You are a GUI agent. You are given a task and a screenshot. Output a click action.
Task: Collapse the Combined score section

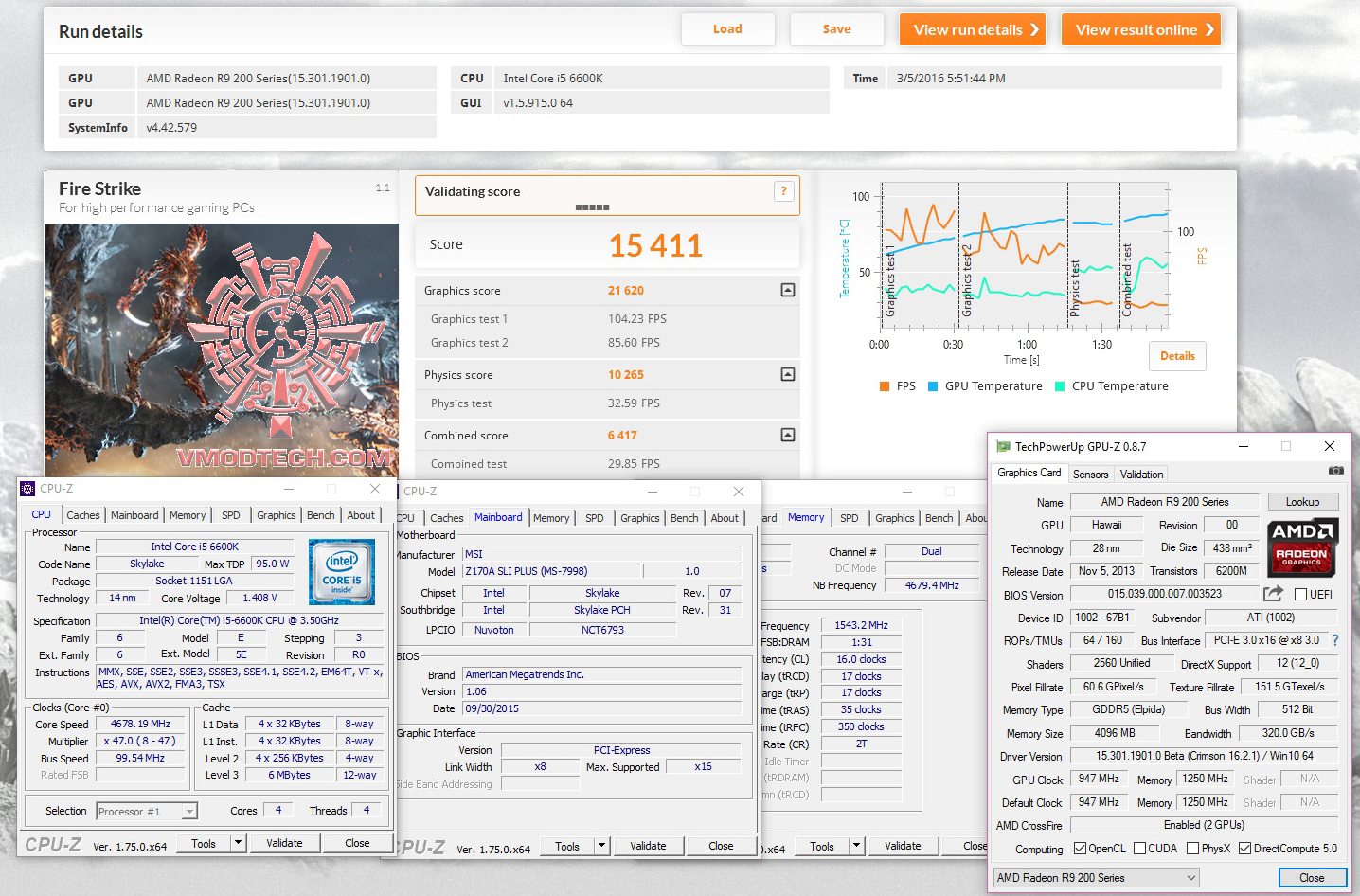(x=787, y=435)
